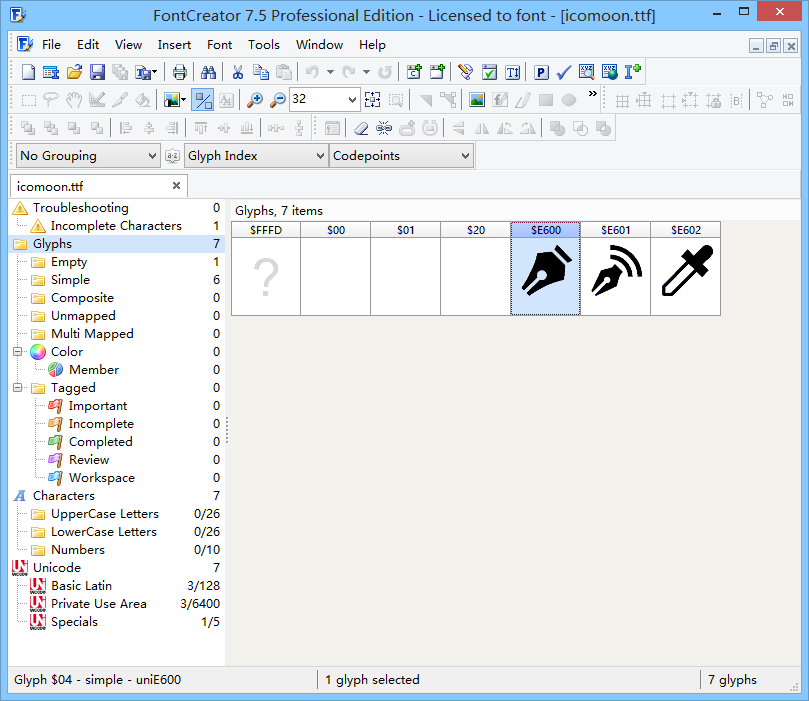Click the green checkmark window validation icon

click(x=489, y=72)
